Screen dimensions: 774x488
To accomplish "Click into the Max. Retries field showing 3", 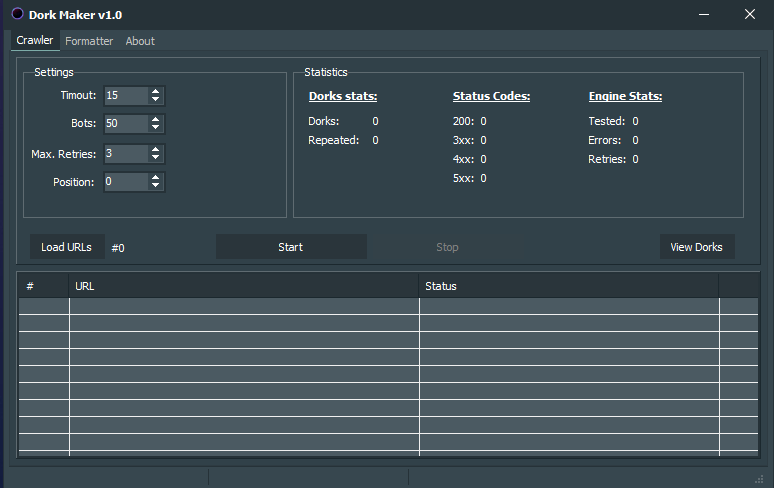I will [126, 153].
